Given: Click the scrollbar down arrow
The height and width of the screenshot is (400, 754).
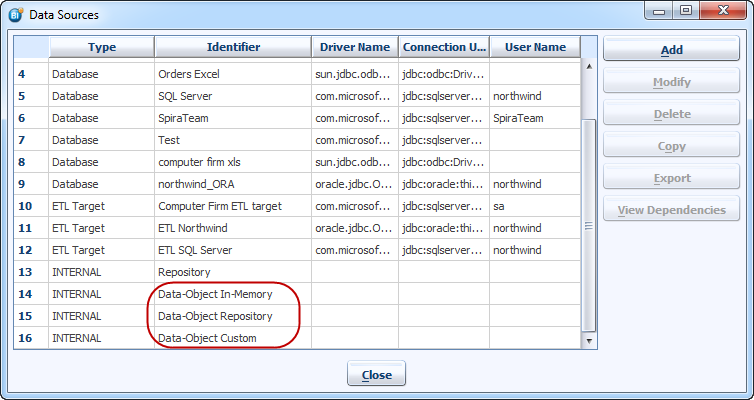Looking at the screenshot, I should (x=588, y=341).
